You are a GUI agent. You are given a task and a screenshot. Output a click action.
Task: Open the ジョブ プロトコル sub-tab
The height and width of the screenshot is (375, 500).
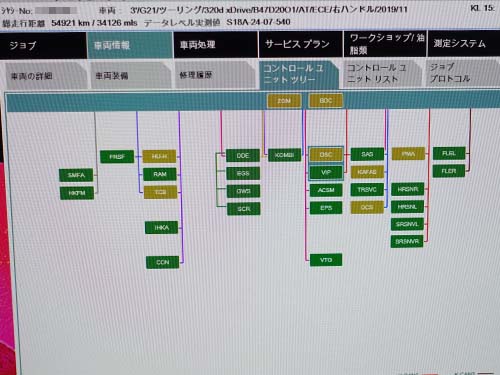463,73
